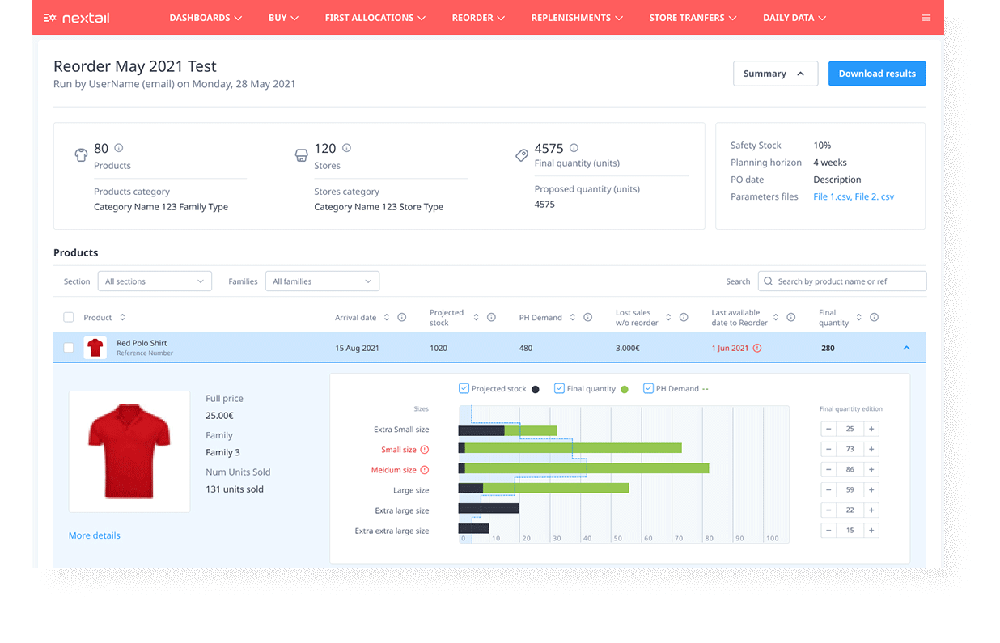This screenshot has width=1000, height=643.
Task: Toggle the PH Demand checkbox off
Action: click(x=647, y=387)
